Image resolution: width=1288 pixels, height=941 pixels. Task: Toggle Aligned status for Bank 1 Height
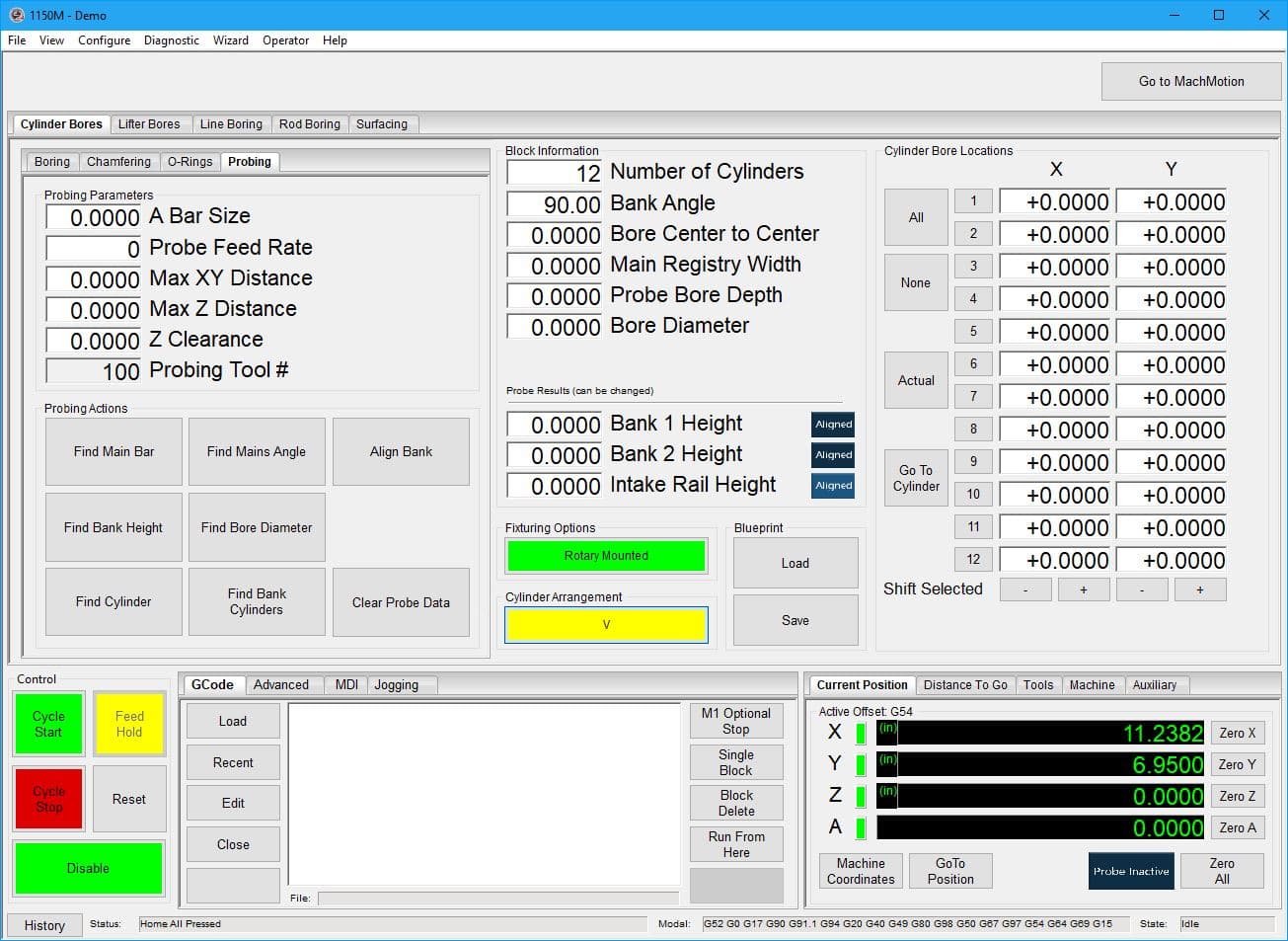pos(832,424)
